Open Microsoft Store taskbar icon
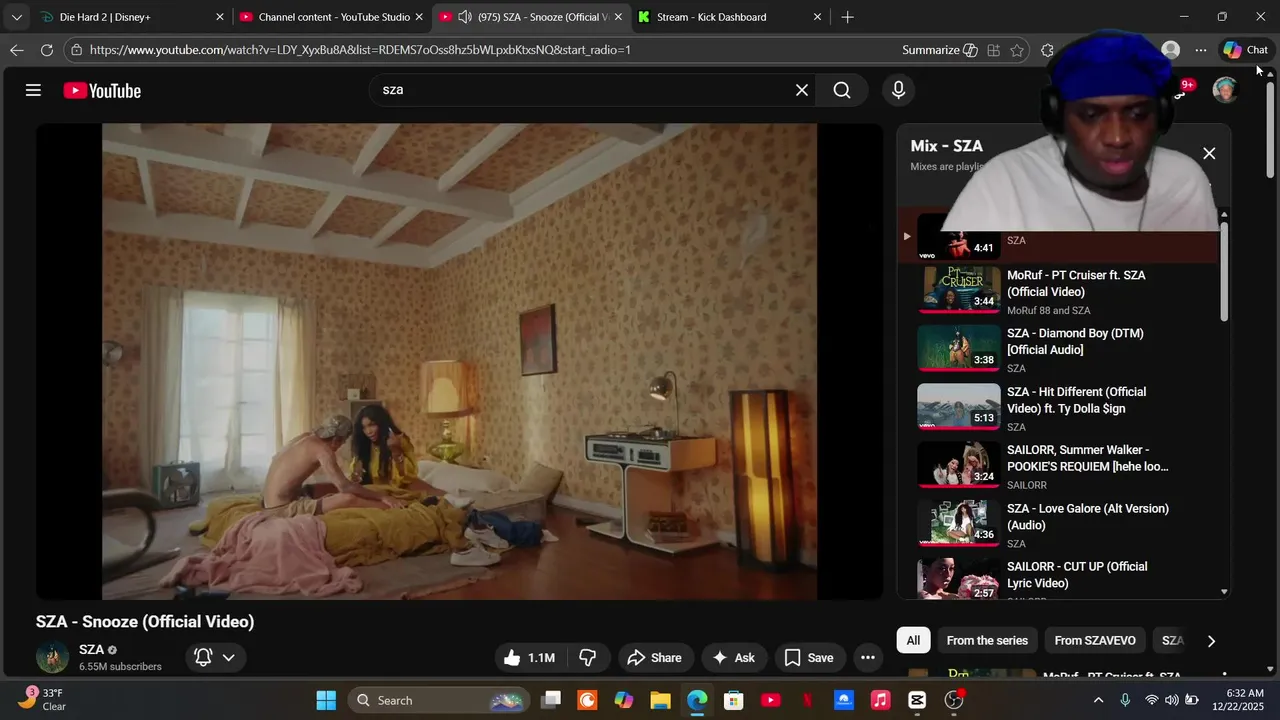 [x=734, y=700]
